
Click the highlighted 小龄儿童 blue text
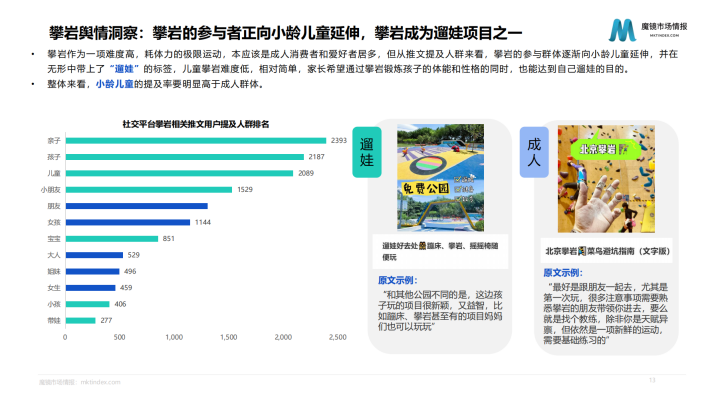pos(115,84)
